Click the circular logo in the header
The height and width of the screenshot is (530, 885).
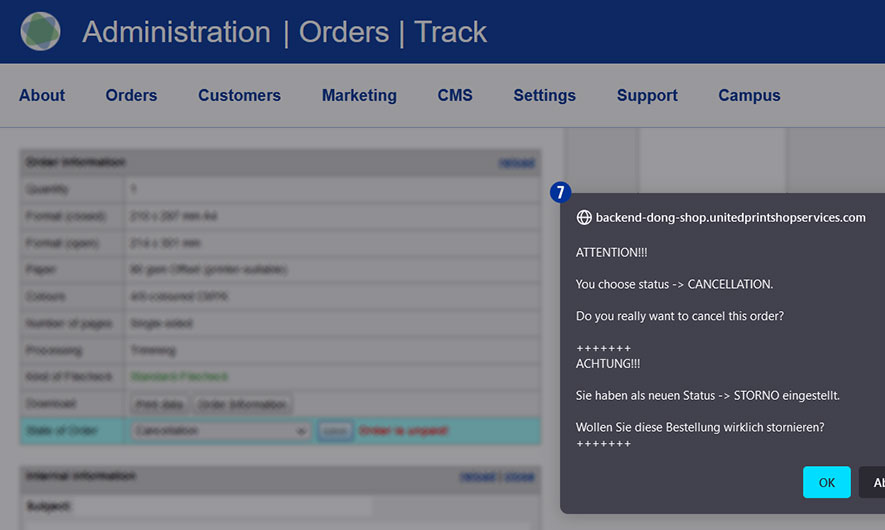[x=40, y=32]
